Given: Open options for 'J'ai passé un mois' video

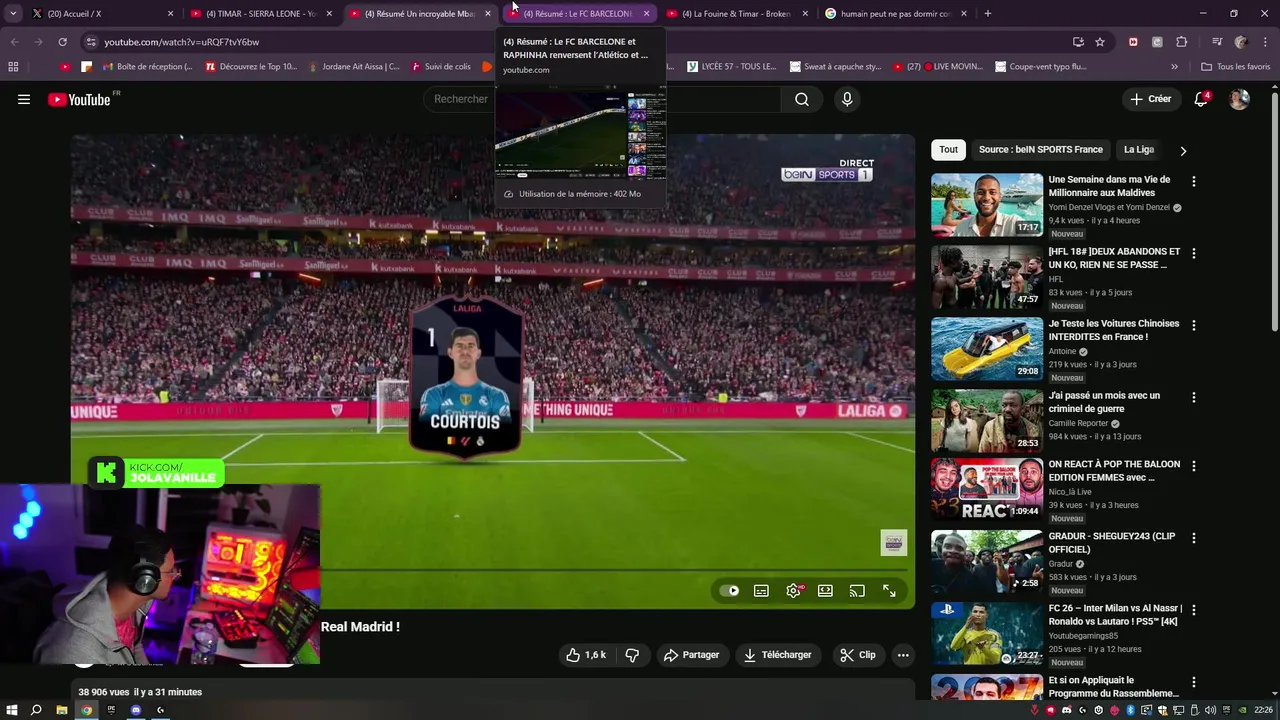Looking at the screenshot, I should [x=1193, y=398].
